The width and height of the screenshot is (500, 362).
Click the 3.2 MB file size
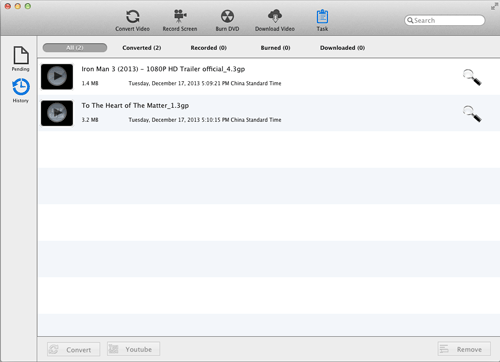click(x=90, y=120)
